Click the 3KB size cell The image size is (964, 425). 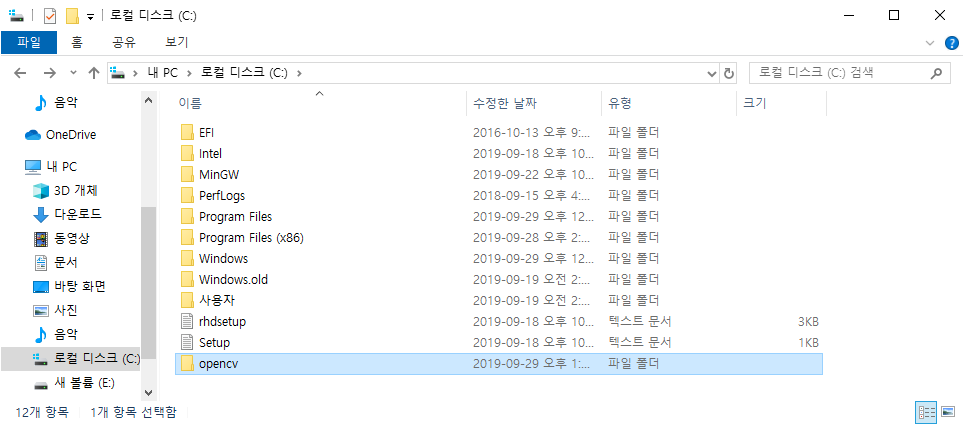pos(808,321)
